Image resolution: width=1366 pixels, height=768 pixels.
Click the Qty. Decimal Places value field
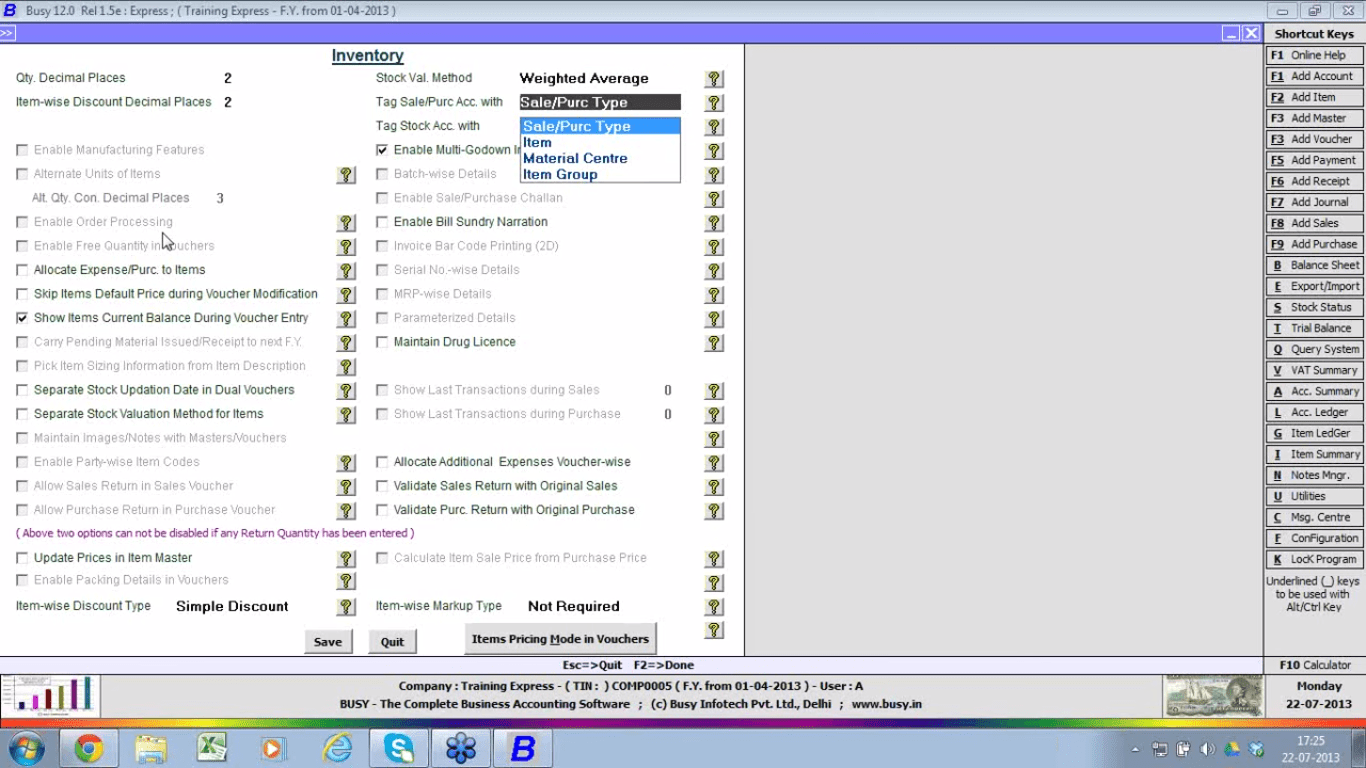pos(228,78)
